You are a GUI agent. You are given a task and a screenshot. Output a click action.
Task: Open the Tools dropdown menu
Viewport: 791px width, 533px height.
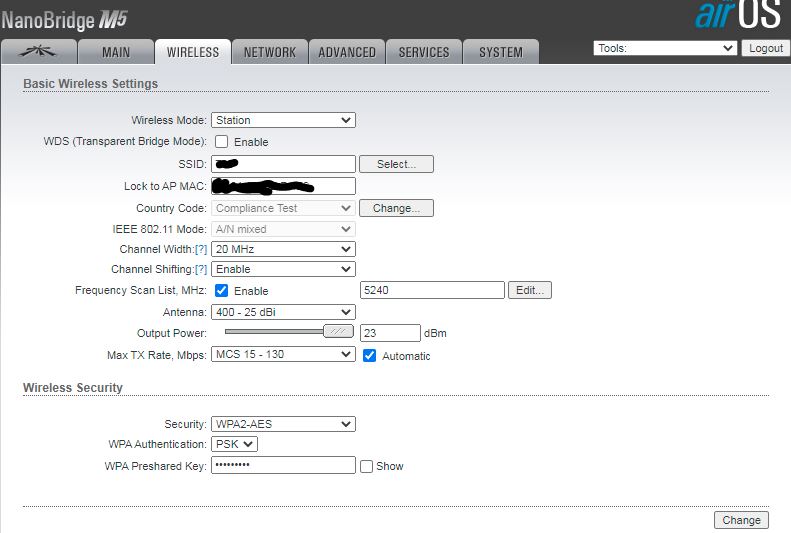tap(665, 48)
